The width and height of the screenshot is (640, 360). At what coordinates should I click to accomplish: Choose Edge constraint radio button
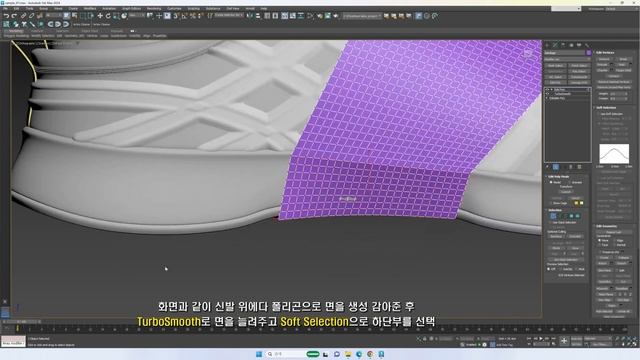[616, 240]
